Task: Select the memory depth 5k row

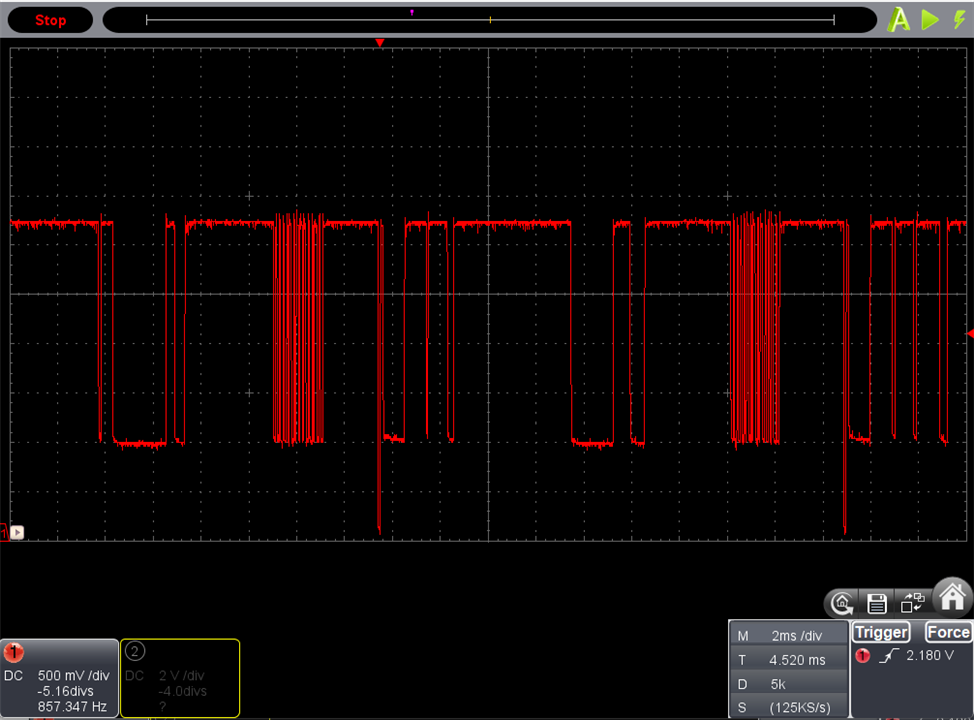Action: (789, 684)
